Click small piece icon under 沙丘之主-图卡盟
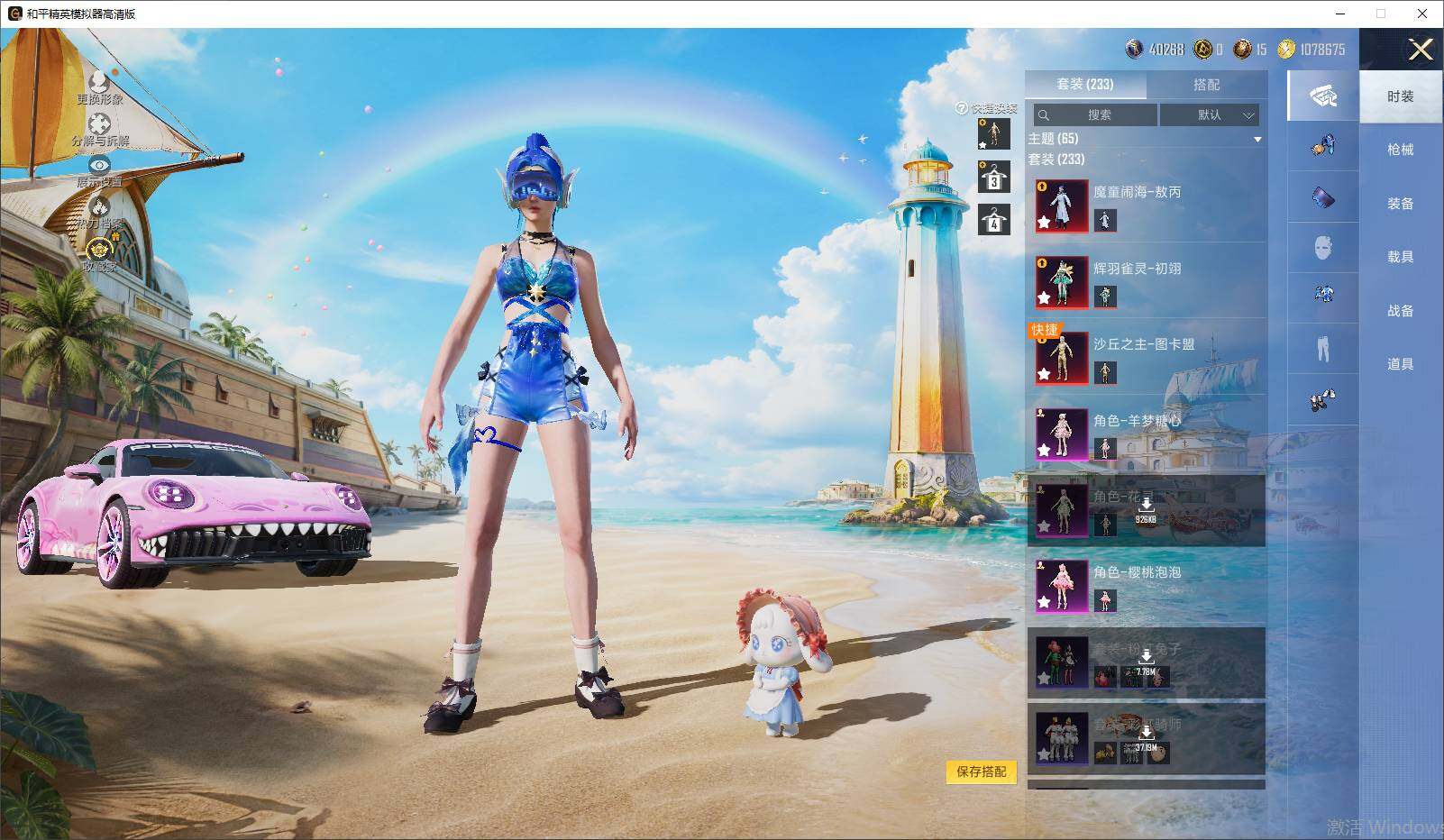This screenshot has width=1444, height=840. [1105, 372]
